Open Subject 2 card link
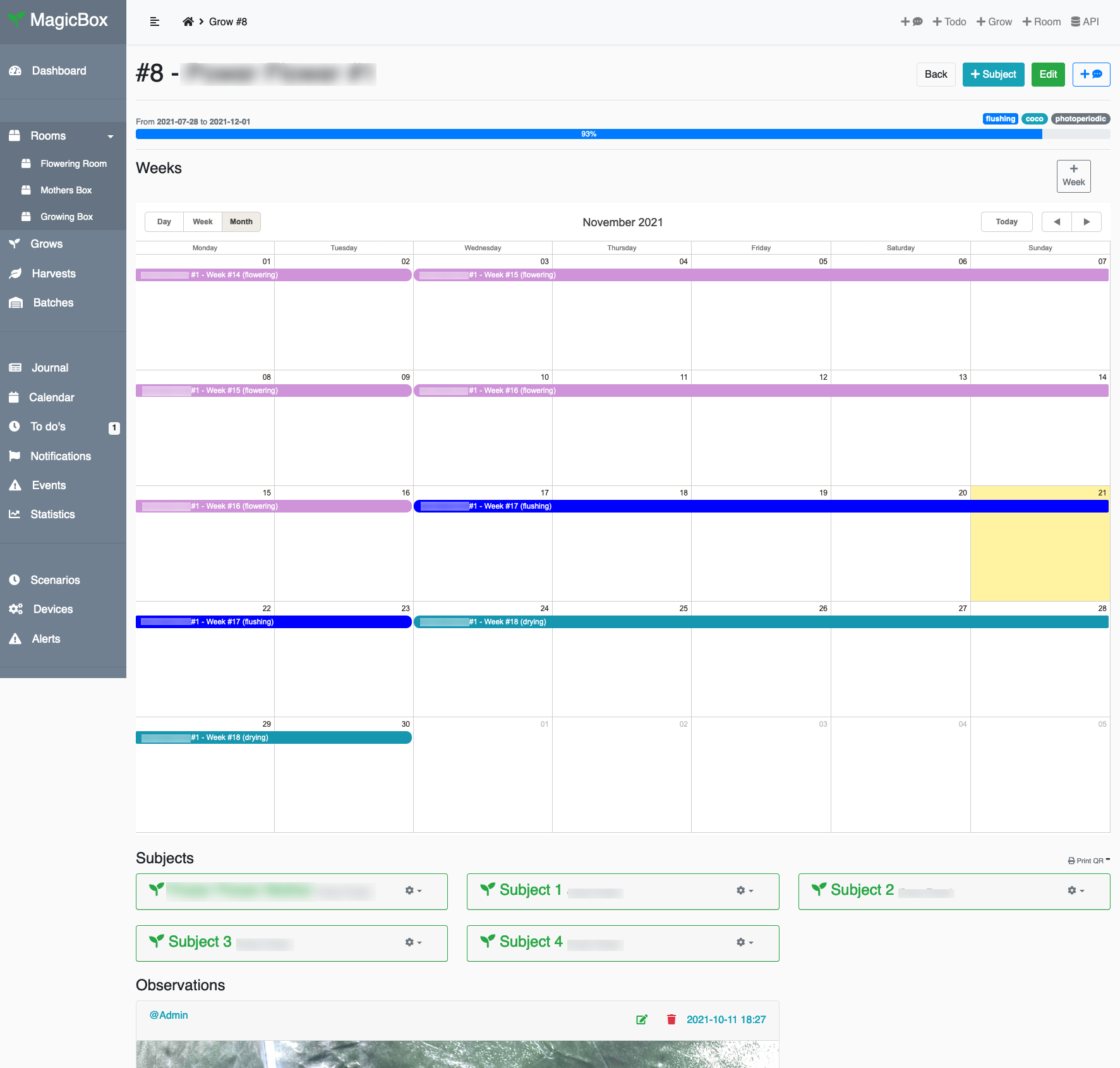Screen dimensions: 1120x1068 (862, 890)
